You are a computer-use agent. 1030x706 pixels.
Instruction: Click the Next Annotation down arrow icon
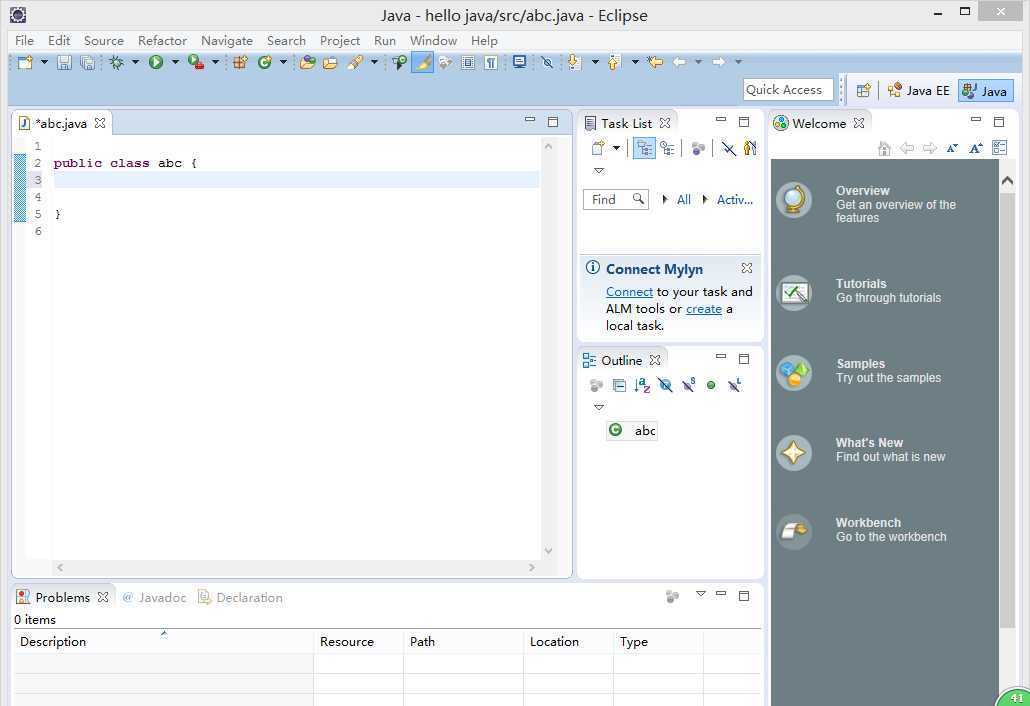coord(574,62)
